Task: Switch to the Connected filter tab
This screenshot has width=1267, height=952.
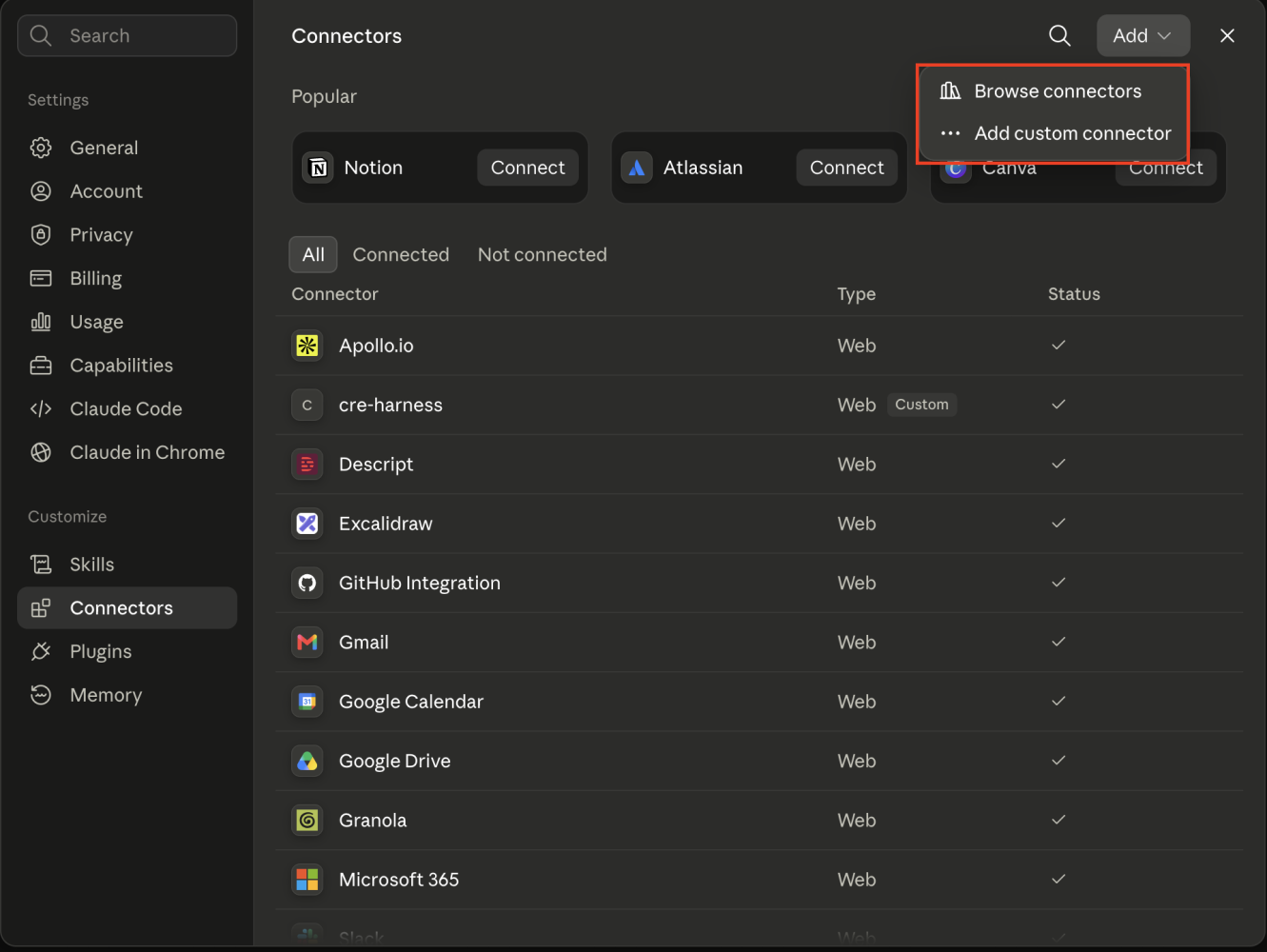Action: click(401, 255)
